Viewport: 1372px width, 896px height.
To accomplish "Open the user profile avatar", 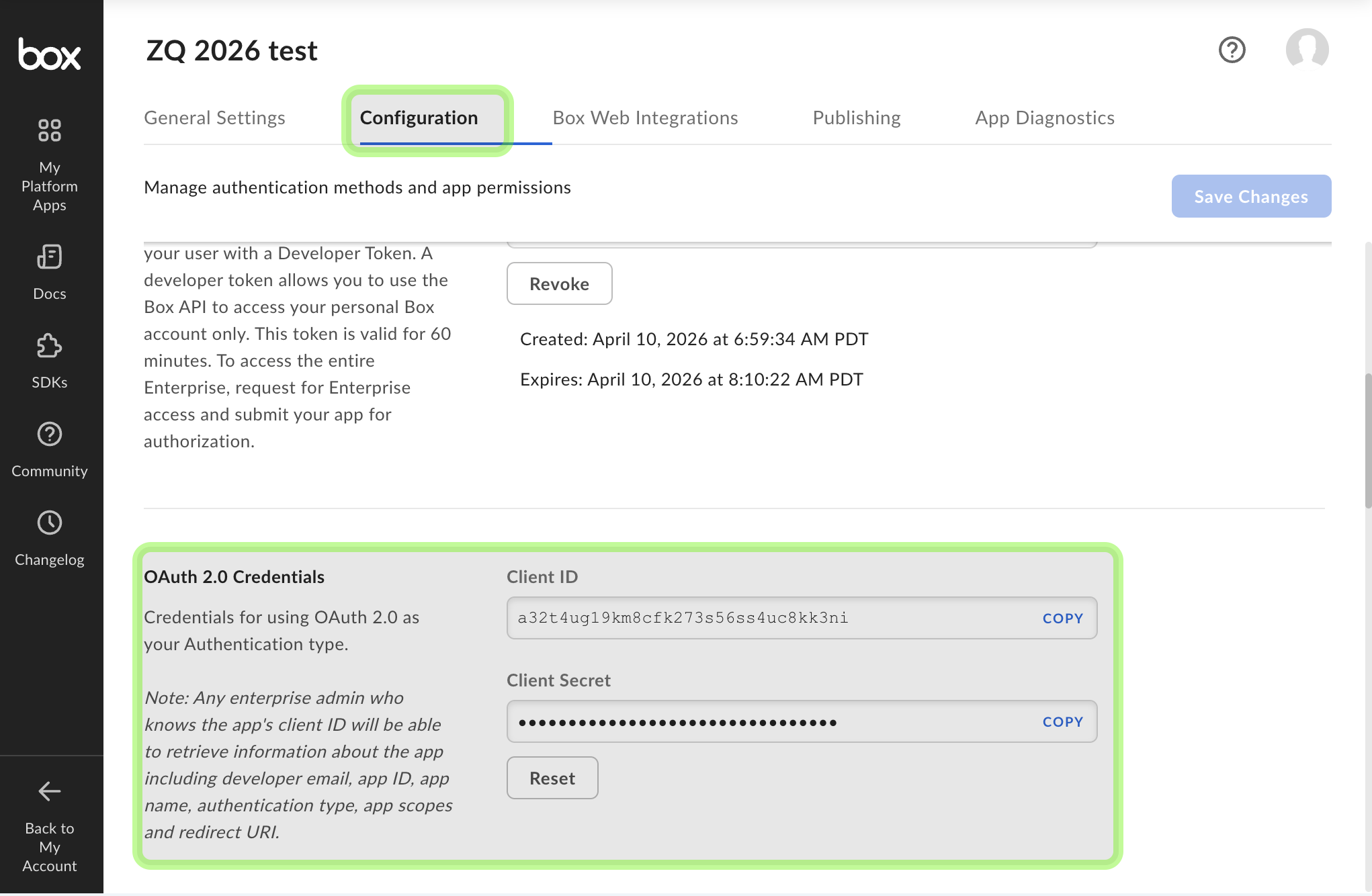I will pos(1306,50).
